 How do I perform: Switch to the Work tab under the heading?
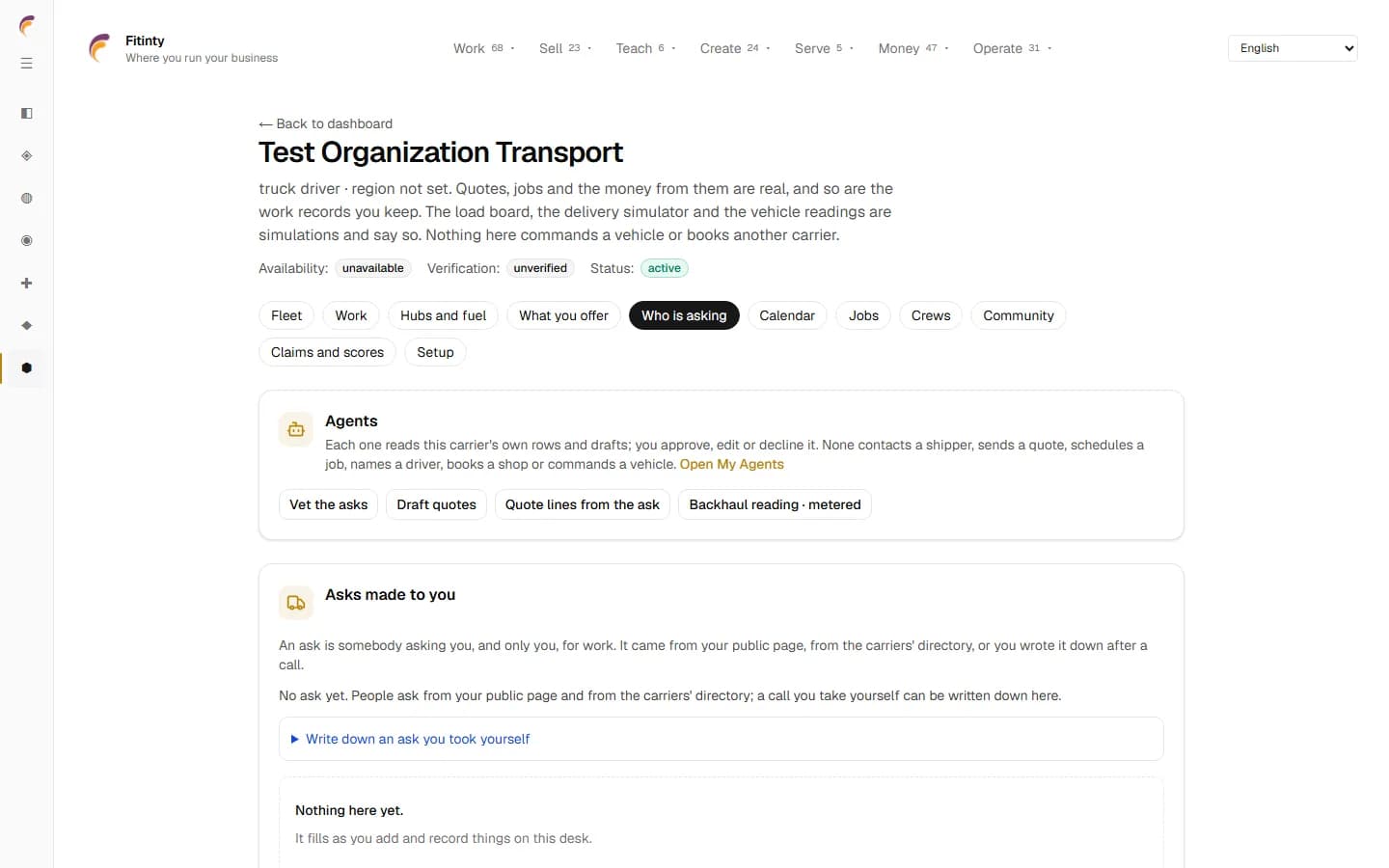point(351,315)
